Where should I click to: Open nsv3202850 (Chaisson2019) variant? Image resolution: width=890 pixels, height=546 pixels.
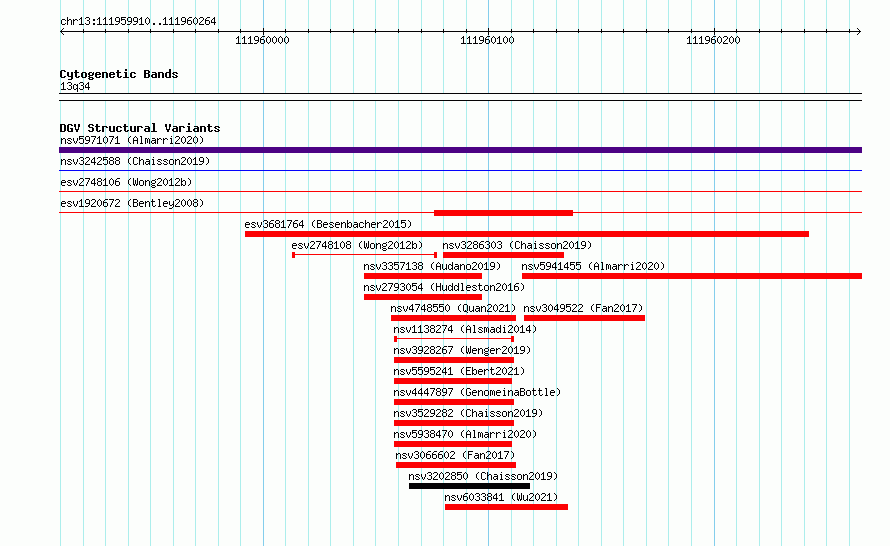(483, 476)
